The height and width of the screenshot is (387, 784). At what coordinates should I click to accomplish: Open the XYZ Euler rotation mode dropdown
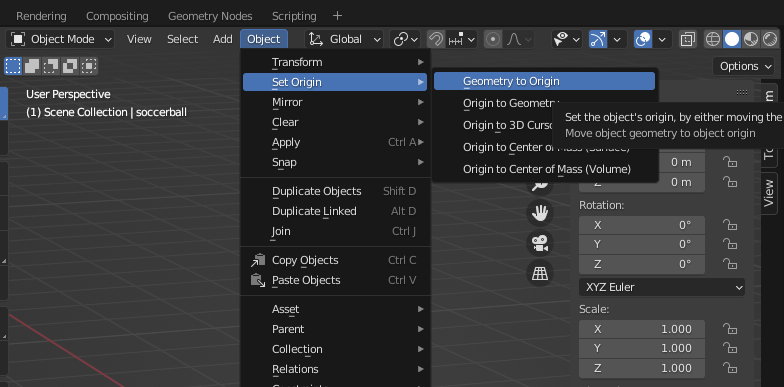click(x=662, y=288)
